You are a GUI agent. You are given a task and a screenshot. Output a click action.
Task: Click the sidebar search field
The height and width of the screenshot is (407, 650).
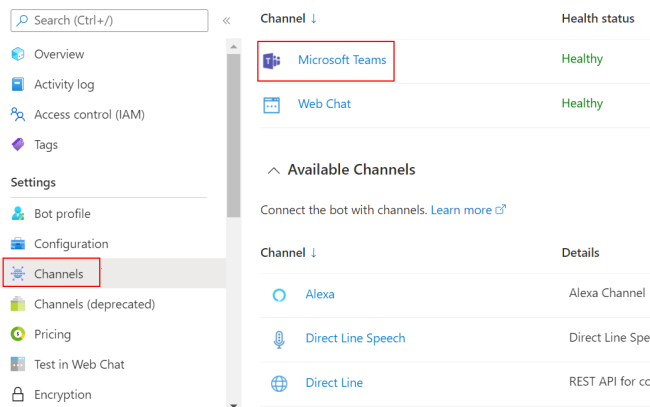tap(110, 20)
